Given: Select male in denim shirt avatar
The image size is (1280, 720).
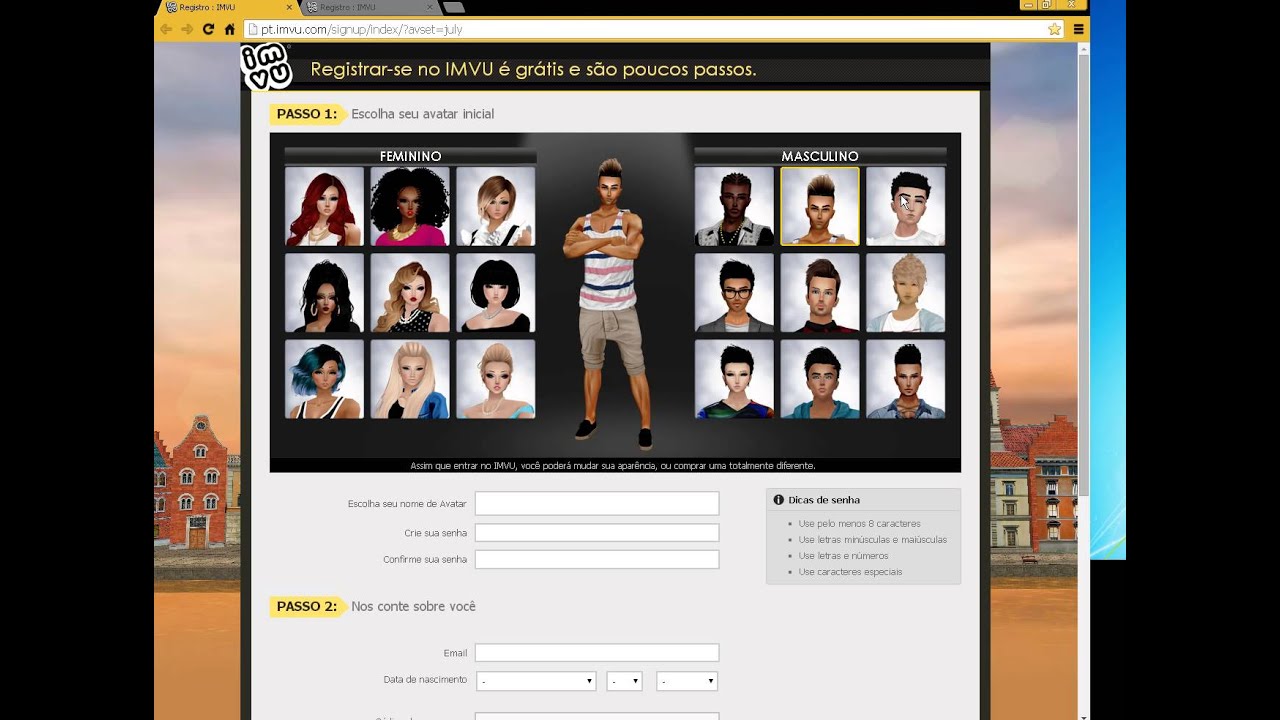Looking at the screenshot, I should click(x=905, y=379).
